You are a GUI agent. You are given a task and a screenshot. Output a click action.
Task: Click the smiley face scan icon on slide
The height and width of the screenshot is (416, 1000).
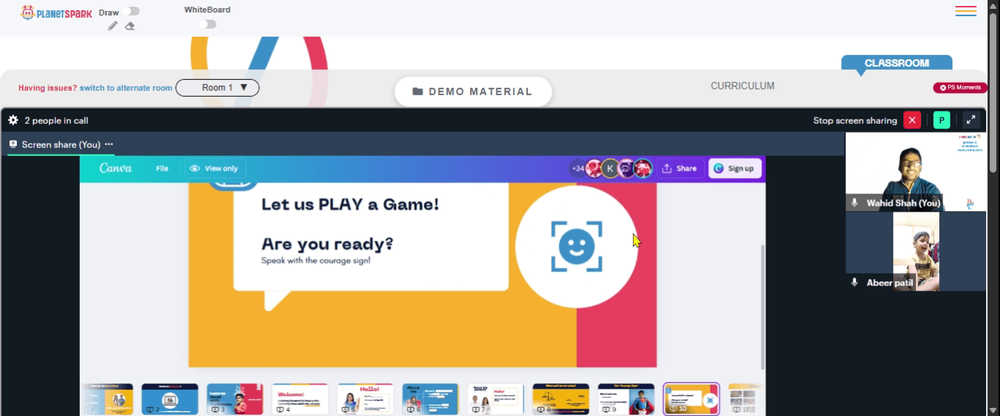click(x=577, y=246)
